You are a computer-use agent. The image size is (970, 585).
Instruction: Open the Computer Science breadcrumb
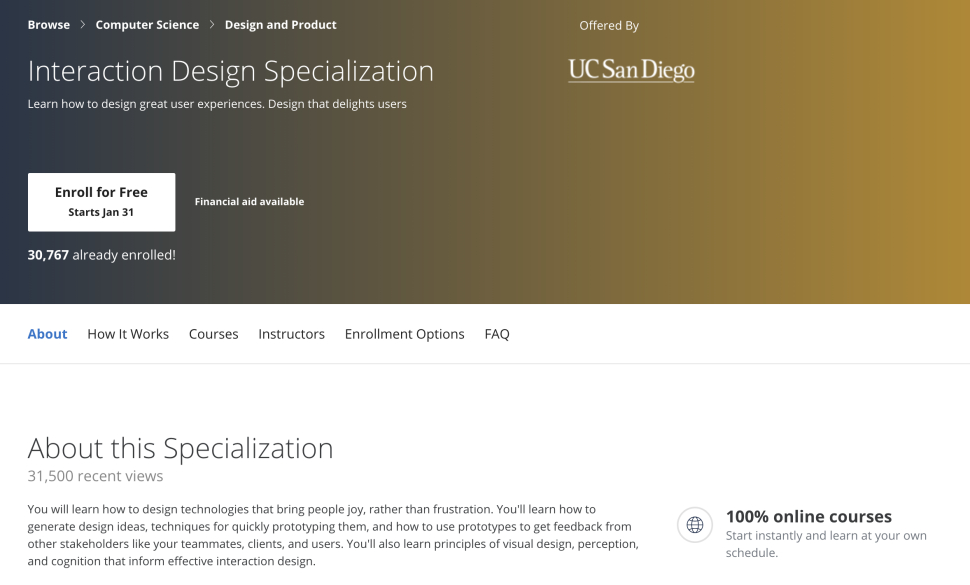pyautogui.click(x=147, y=25)
